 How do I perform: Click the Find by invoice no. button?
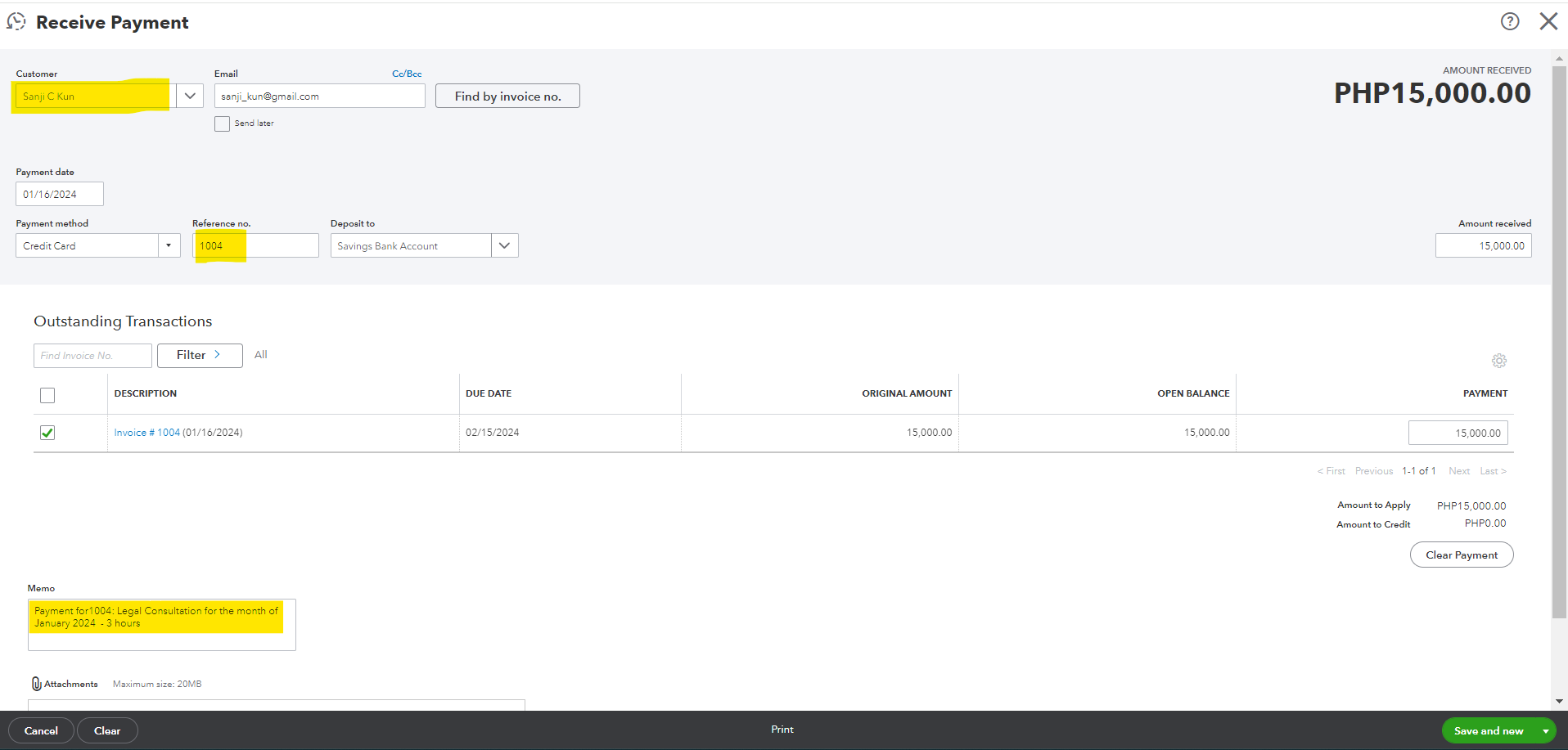[507, 96]
